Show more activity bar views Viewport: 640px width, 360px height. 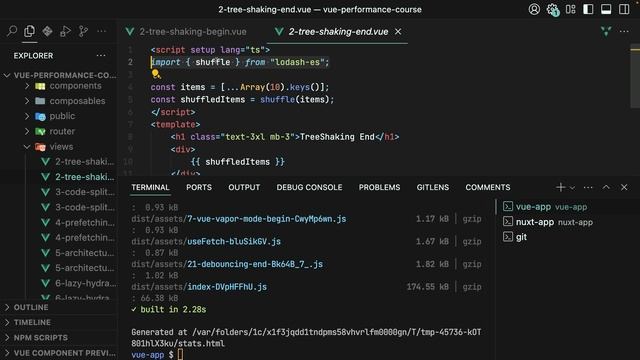pos(101,31)
